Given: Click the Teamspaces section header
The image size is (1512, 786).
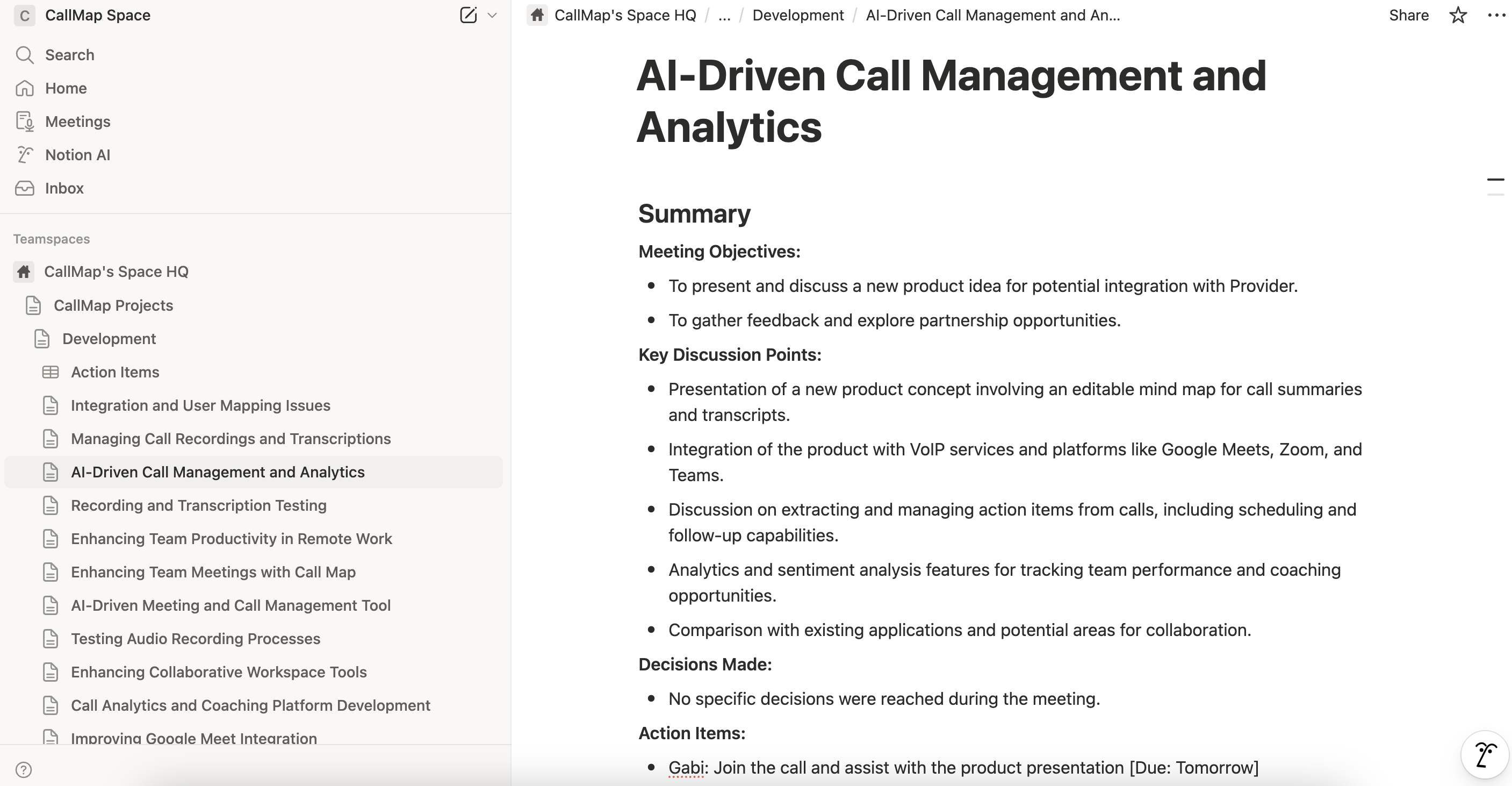Looking at the screenshot, I should (52, 239).
